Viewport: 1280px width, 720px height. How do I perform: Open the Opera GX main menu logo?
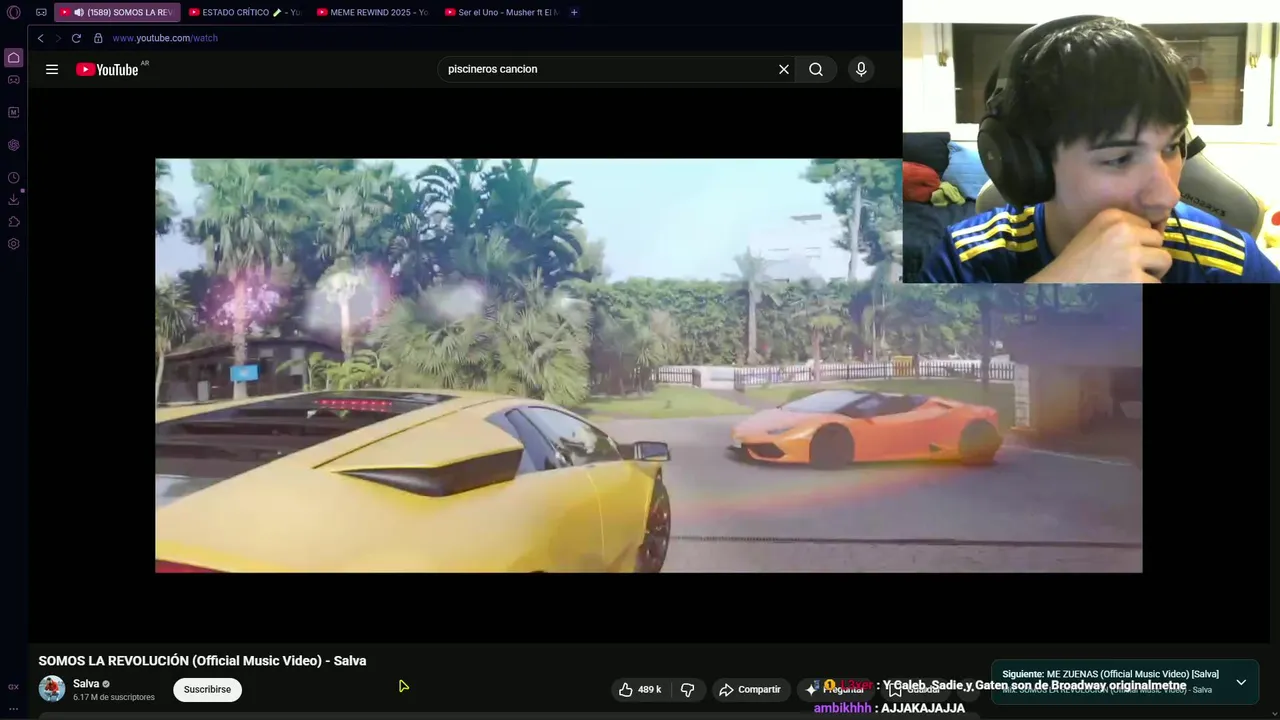click(13, 12)
